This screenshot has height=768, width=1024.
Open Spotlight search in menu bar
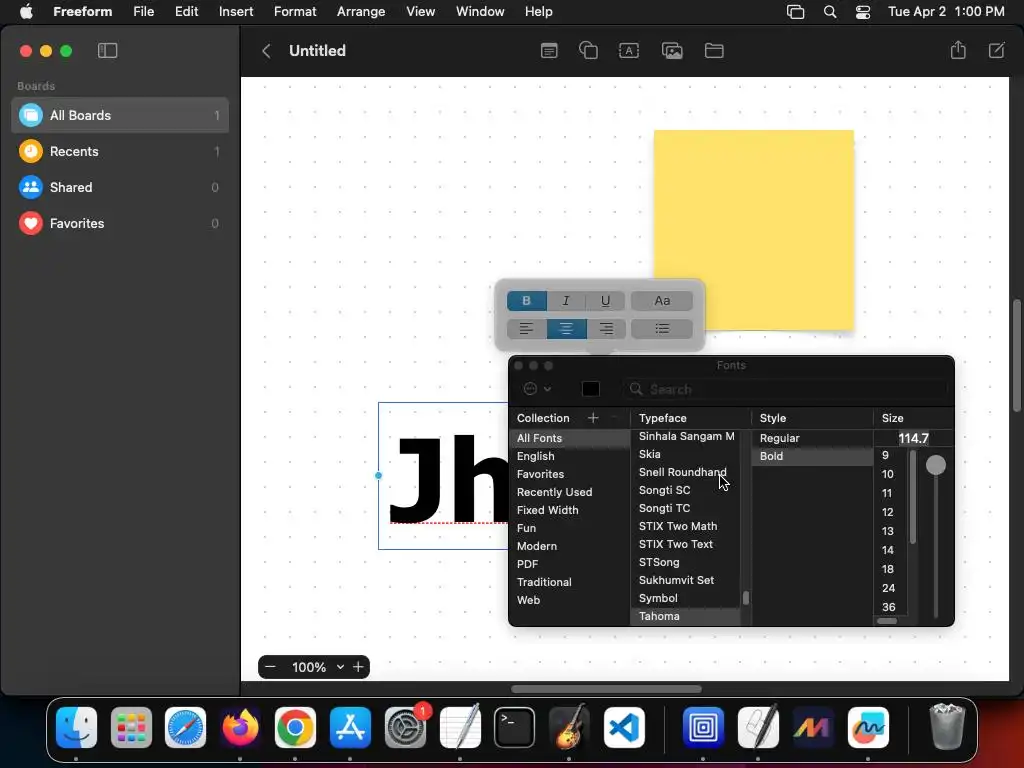pyautogui.click(x=830, y=12)
